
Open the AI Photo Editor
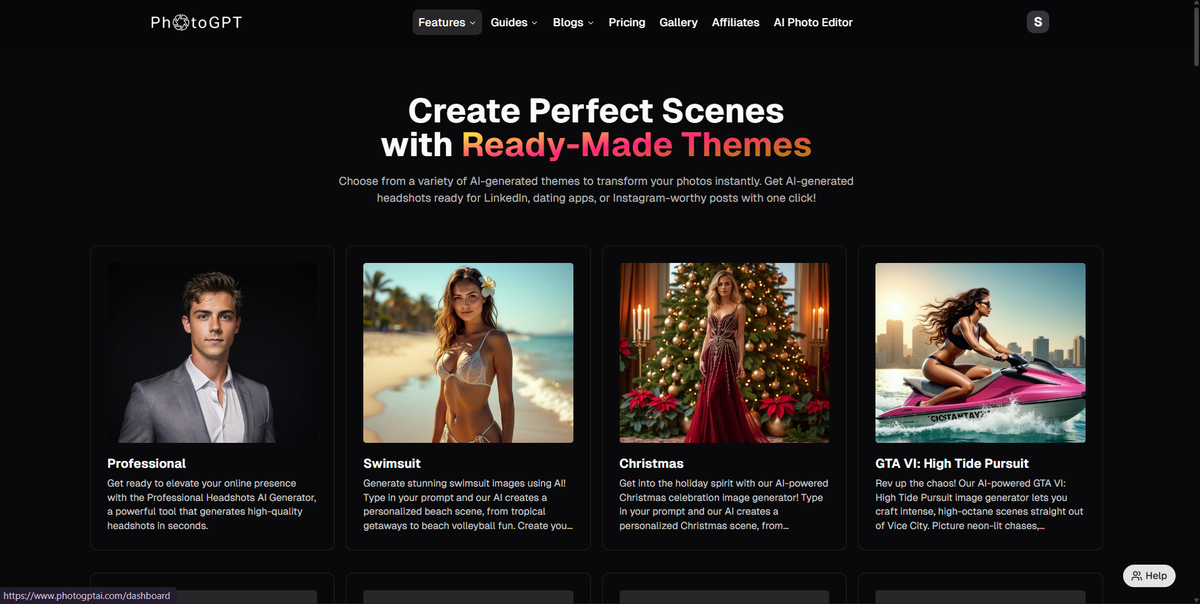(813, 21)
